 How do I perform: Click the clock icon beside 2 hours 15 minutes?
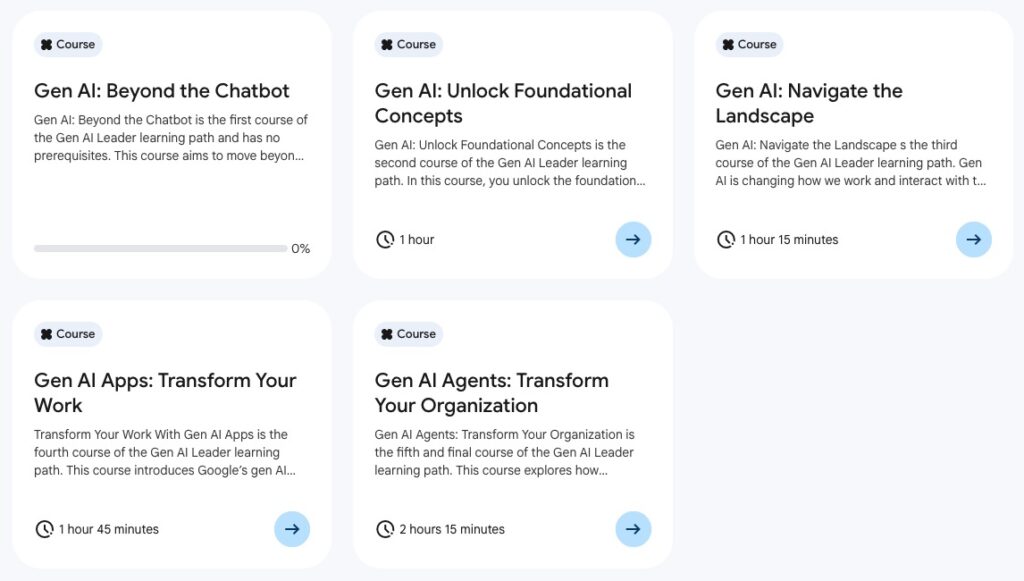point(385,529)
